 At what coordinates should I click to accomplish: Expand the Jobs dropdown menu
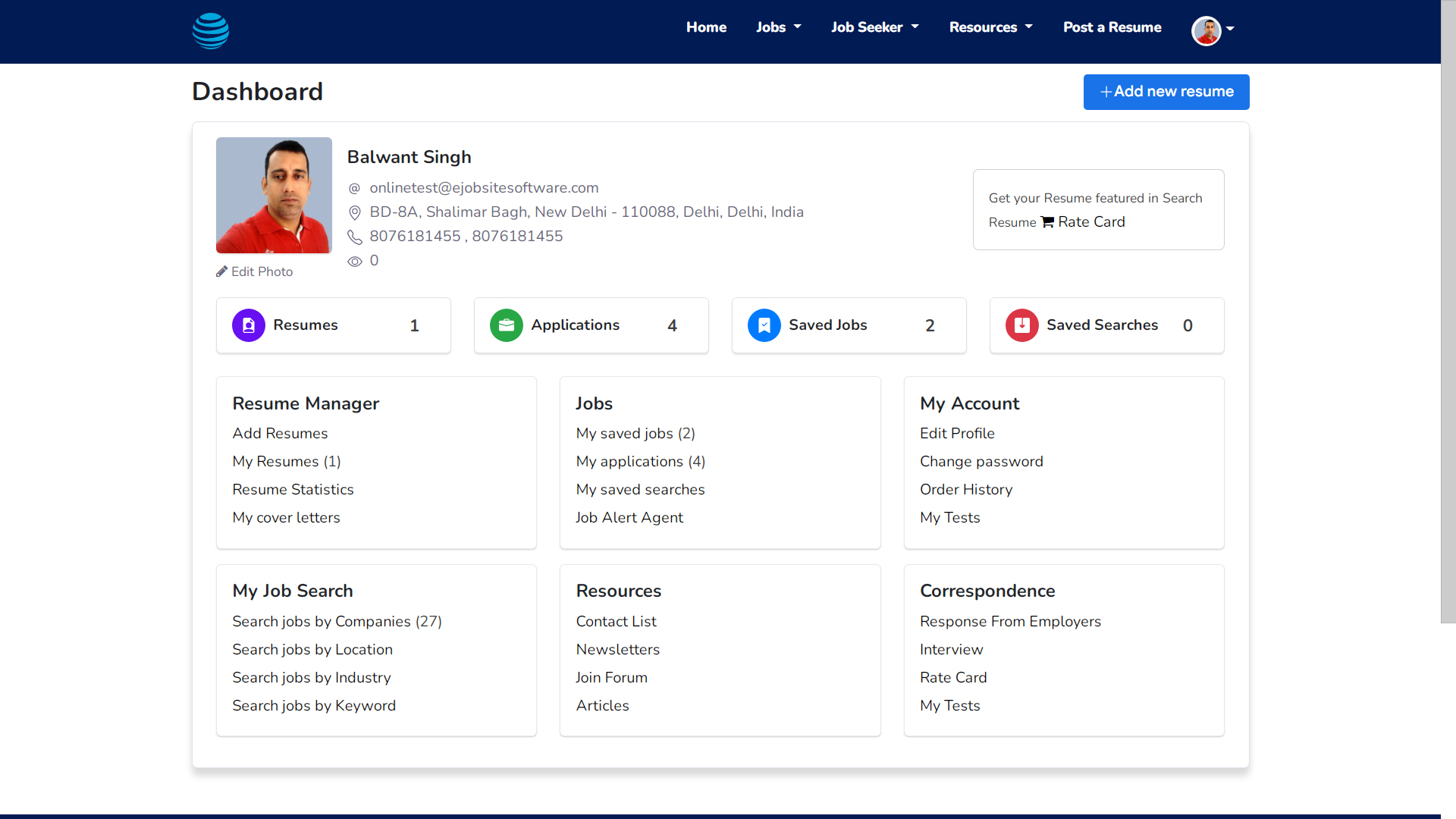tap(779, 27)
